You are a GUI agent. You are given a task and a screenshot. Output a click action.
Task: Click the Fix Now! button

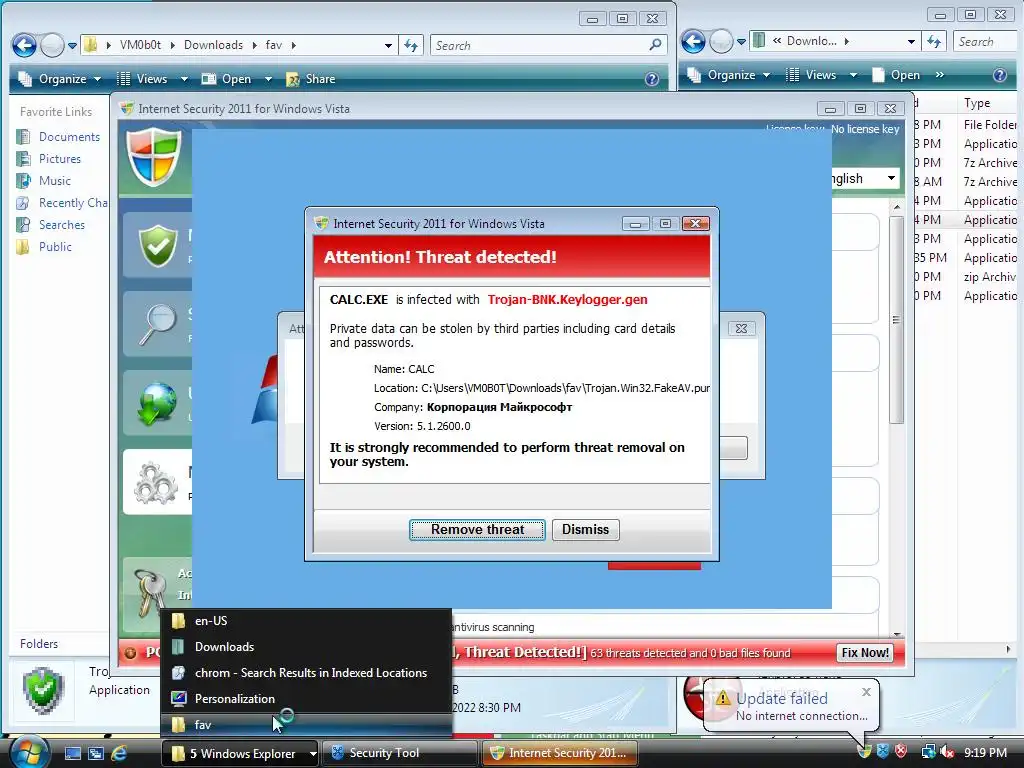pyautogui.click(x=865, y=652)
